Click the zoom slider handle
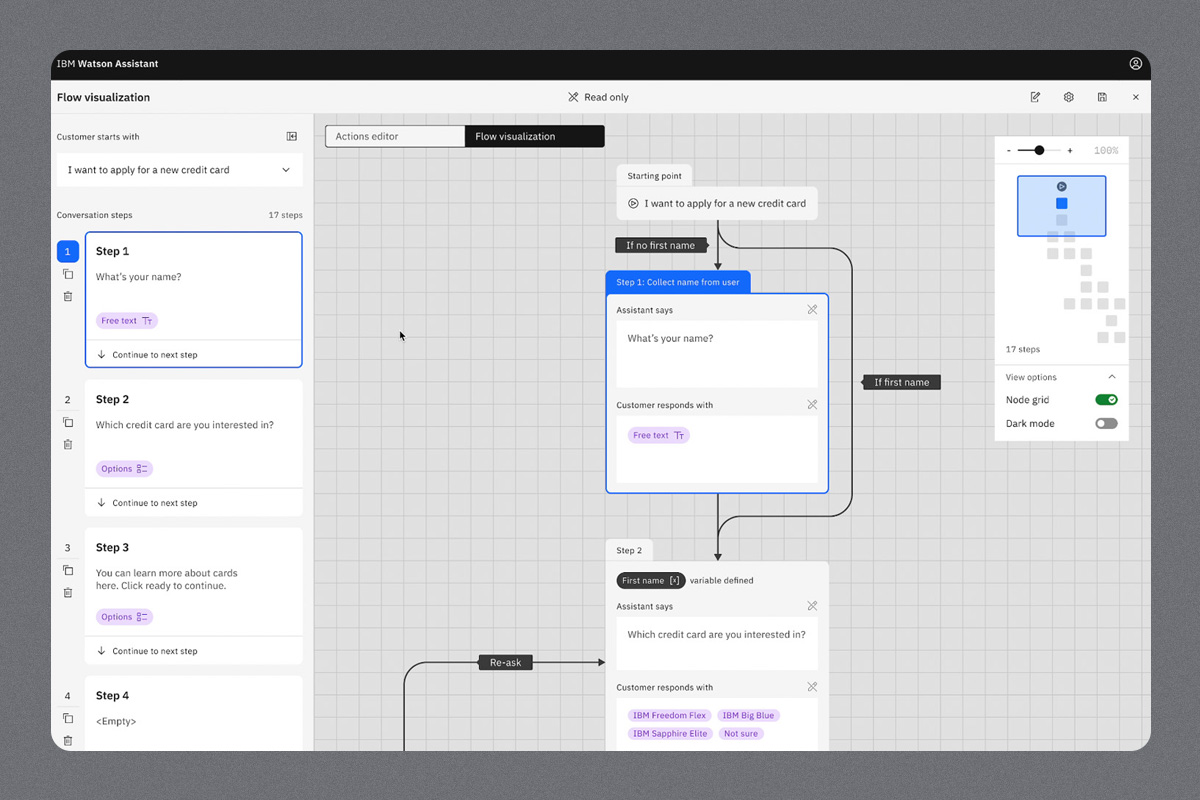This screenshot has width=1200, height=800. click(x=1039, y=150)
